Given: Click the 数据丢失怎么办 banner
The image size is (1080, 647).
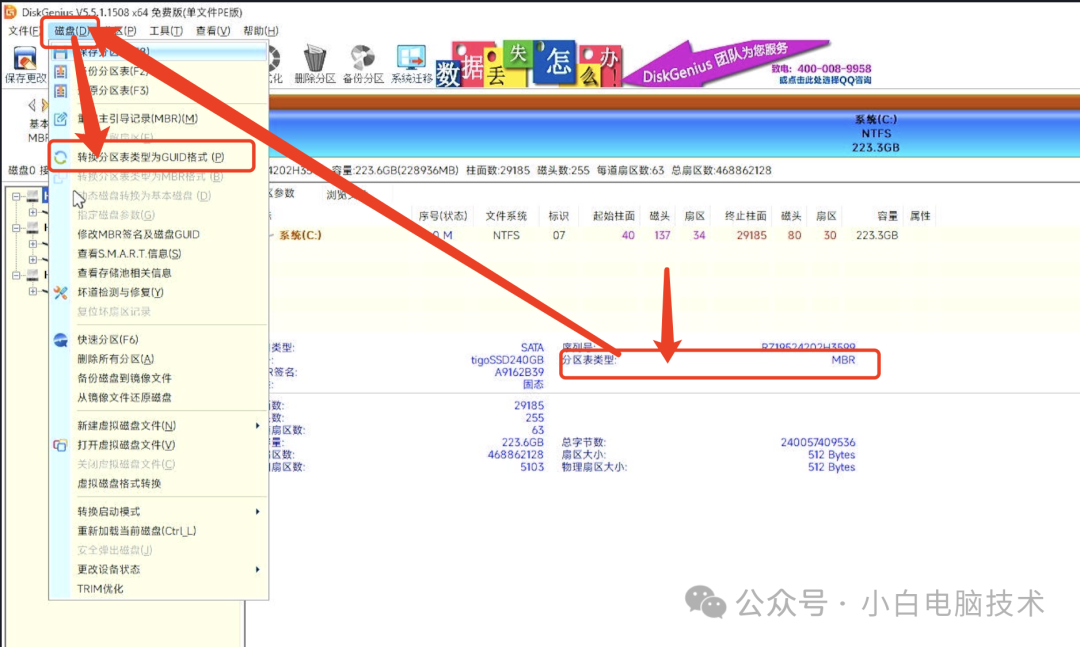Looking at the screenshot, I should 529,63.
